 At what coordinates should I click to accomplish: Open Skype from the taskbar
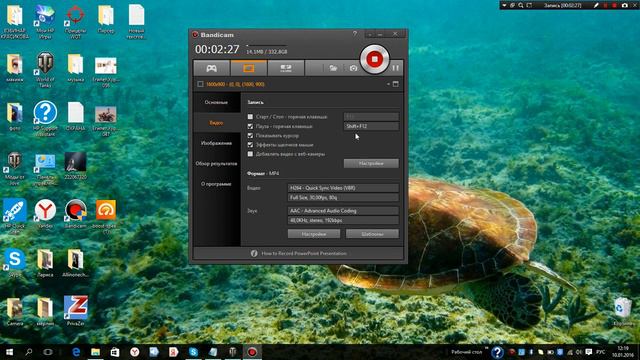[x=193, y=352]
